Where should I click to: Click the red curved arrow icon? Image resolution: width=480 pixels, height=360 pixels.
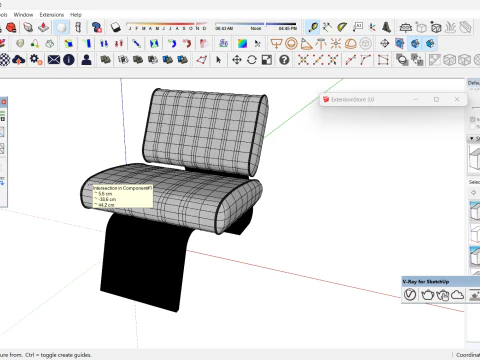point(187,43)
